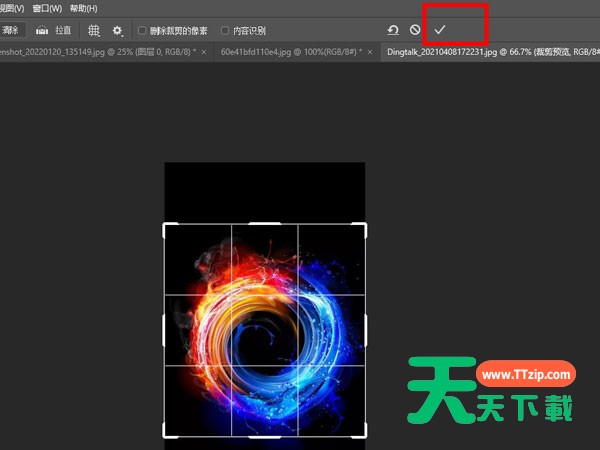600x450 pixels.
Task: Click the 清除 clear button
Action: (11, 30)
